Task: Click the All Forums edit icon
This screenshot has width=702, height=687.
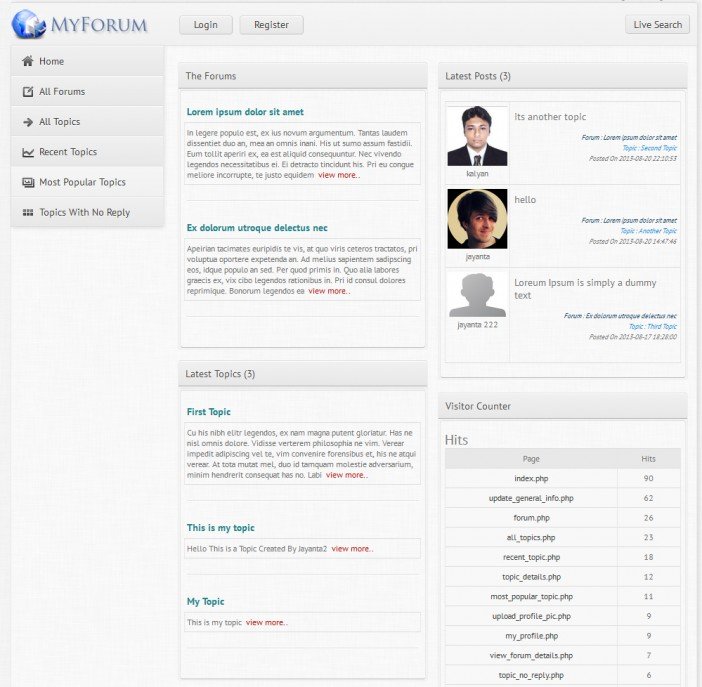Action: 27,92
